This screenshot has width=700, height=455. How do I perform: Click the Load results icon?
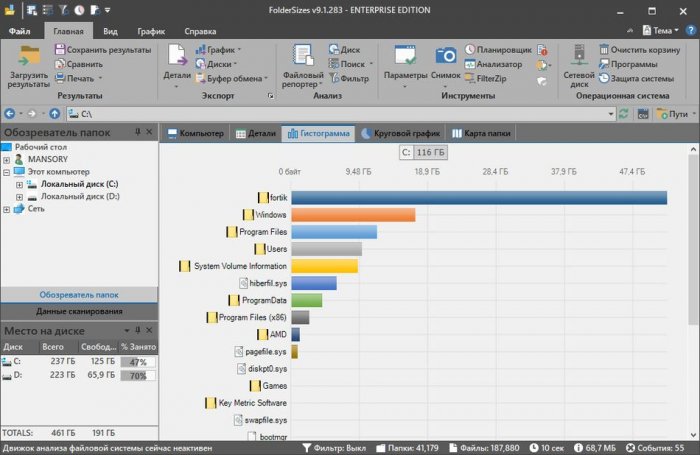coord(29,57)
